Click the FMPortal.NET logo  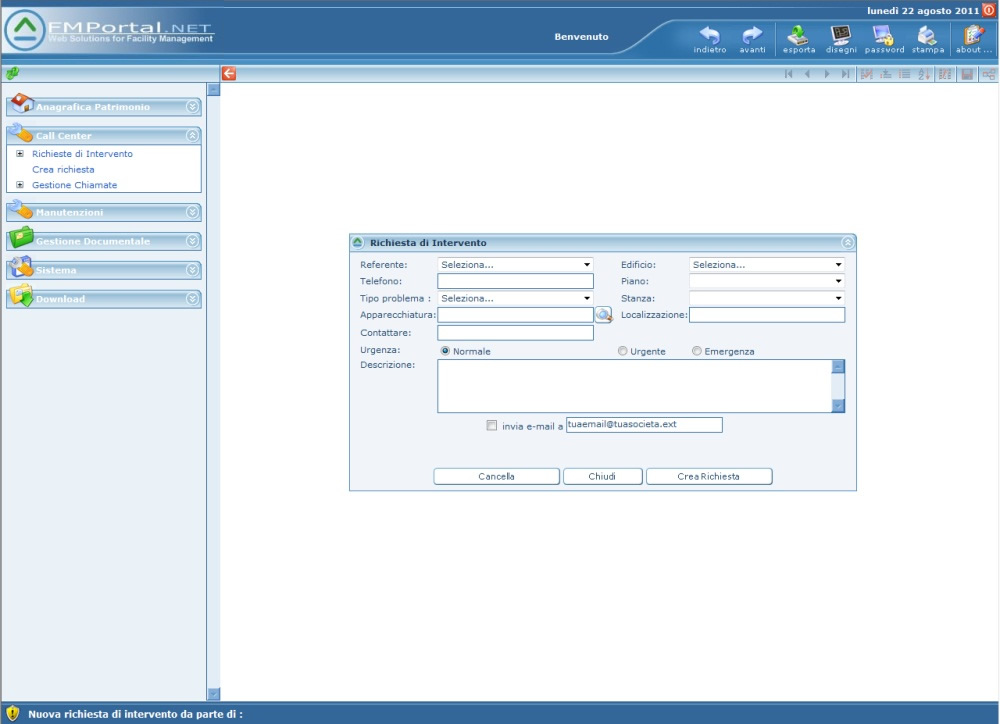(110, 31)
